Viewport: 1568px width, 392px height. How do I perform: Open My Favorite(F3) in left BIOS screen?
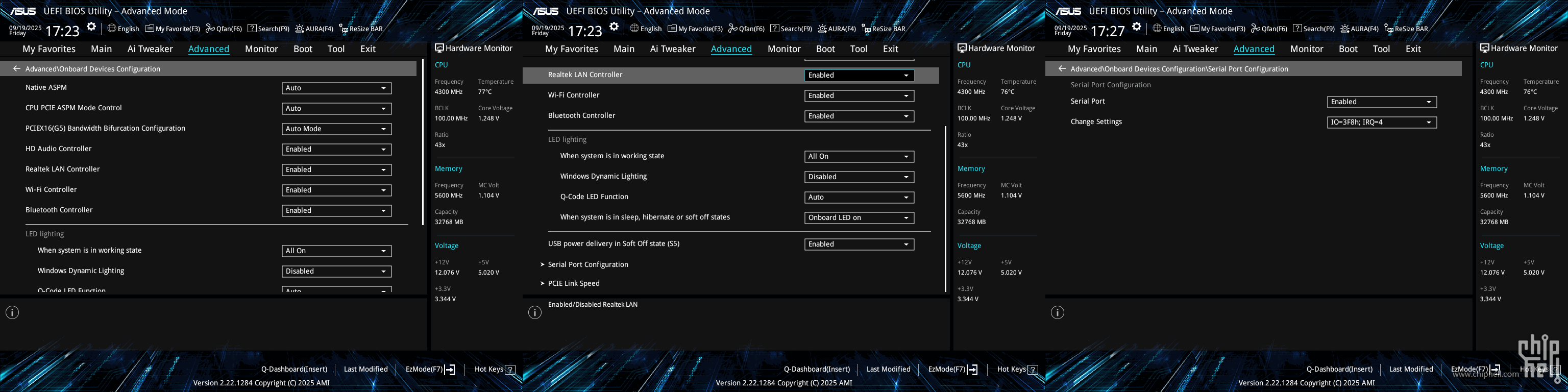172,29
